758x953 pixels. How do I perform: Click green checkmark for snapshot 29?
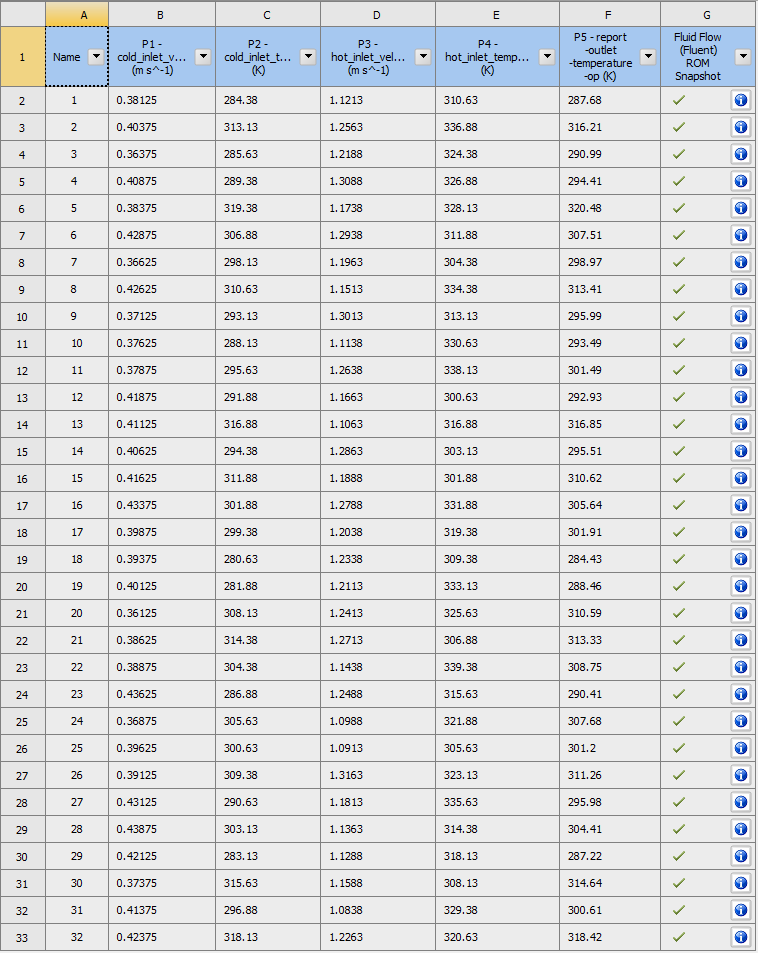[x=678, y=856]
